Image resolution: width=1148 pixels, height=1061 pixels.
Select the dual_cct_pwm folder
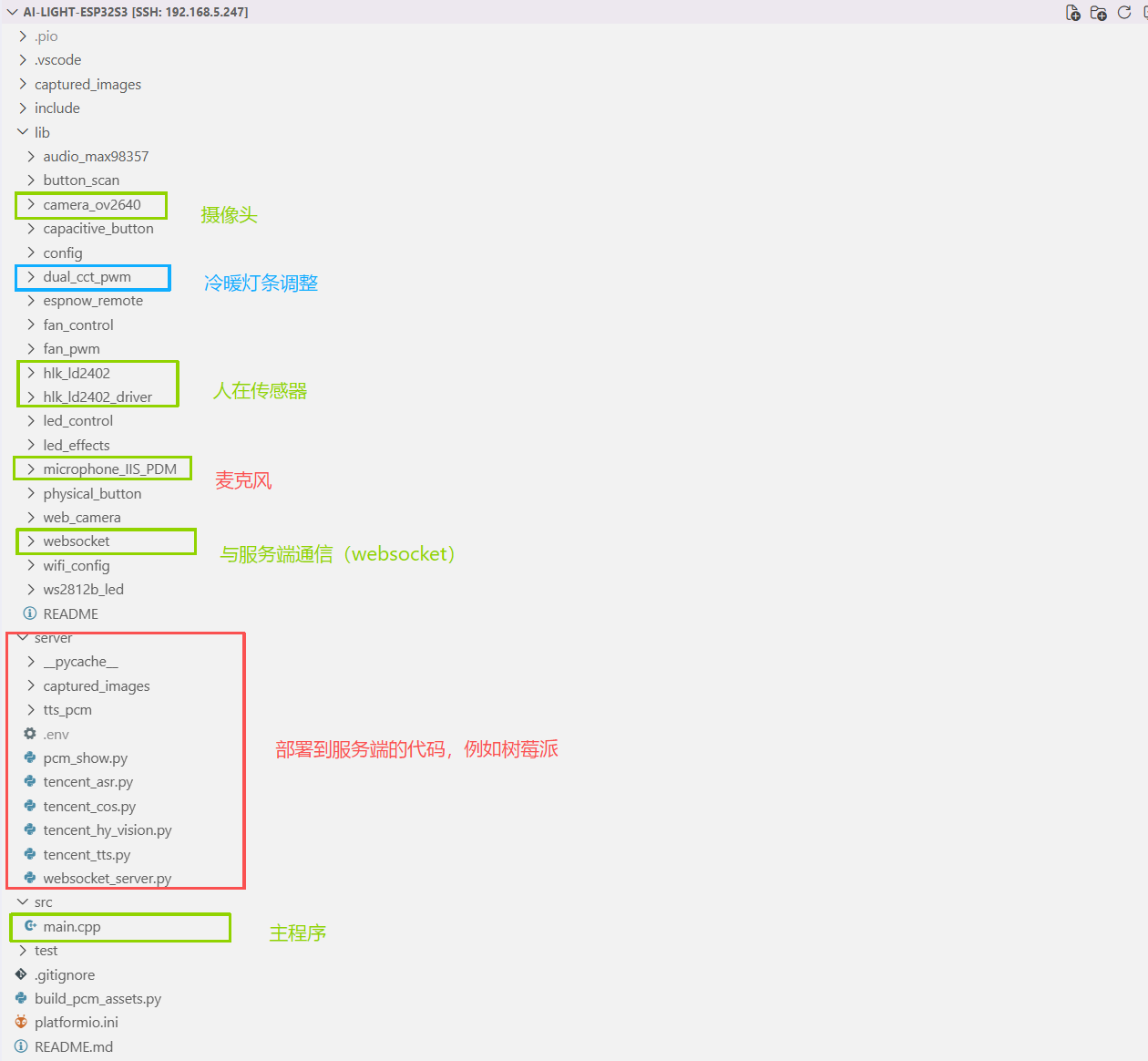pos(87,276)
